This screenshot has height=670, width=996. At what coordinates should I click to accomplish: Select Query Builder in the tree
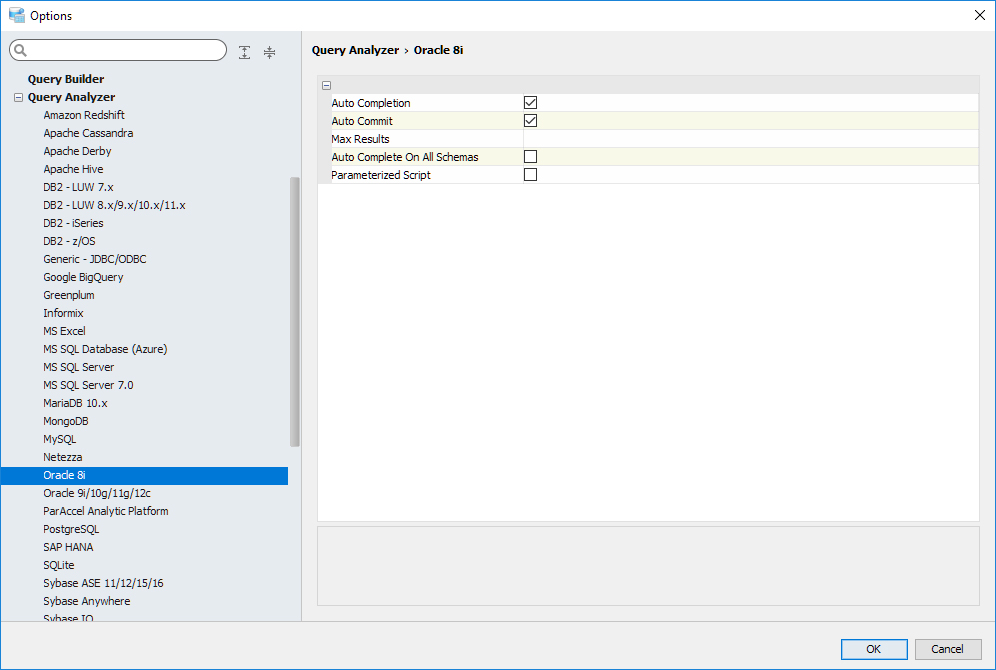point(66,79)
